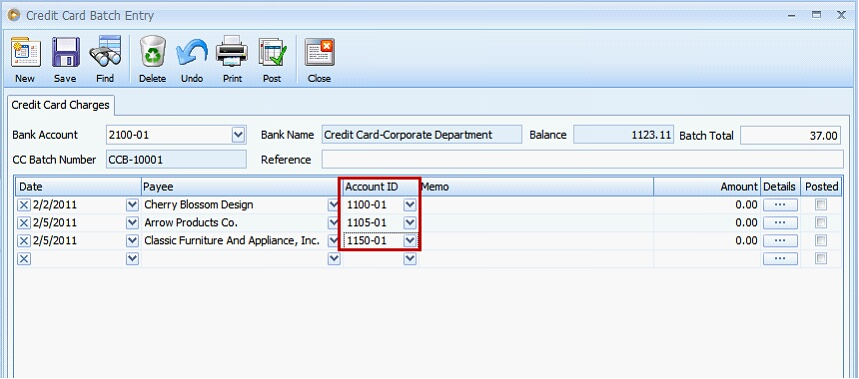Toggle Posted checkbox for Cherry Blossom Design
859x379 pixels.
(x=821, y=205)
